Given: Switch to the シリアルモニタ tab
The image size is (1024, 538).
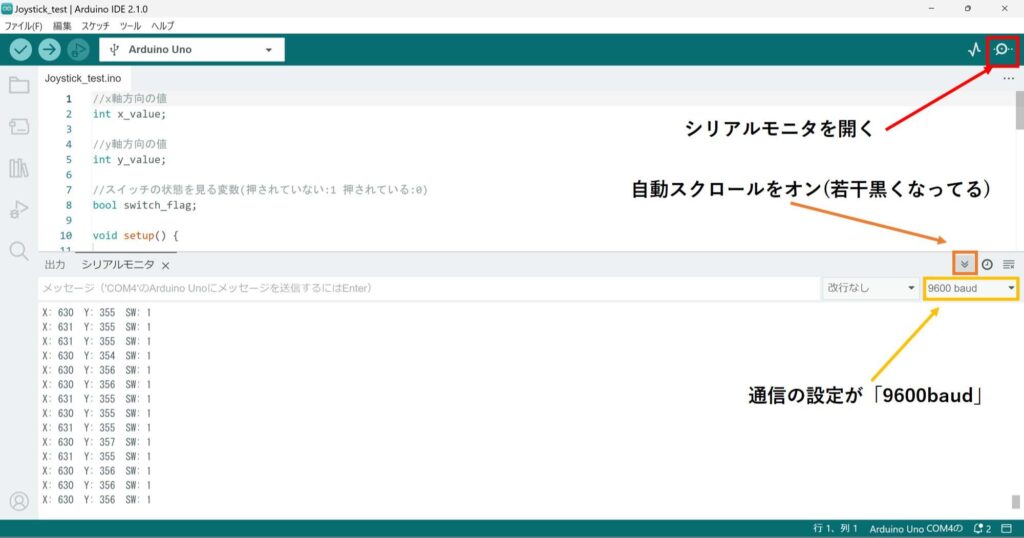Looking at the screenshot, I should point(118,264).
